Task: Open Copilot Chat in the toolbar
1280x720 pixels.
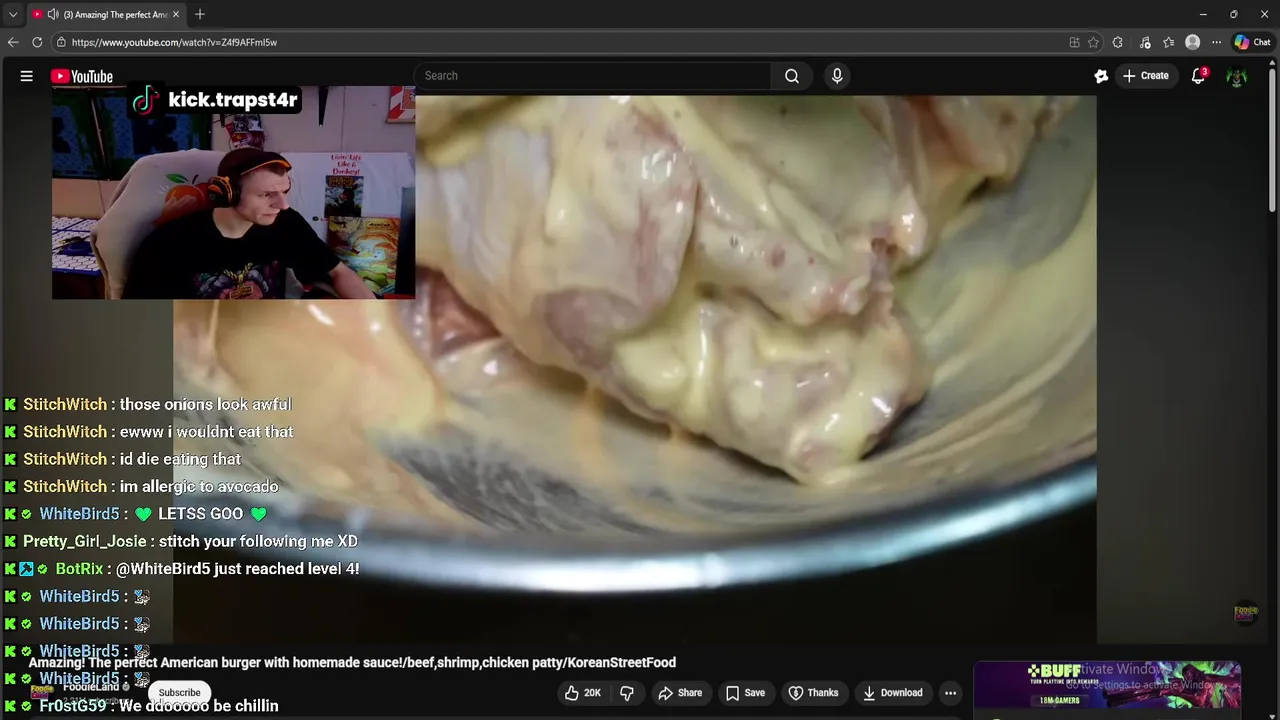Action: [x=1252, y=42]
